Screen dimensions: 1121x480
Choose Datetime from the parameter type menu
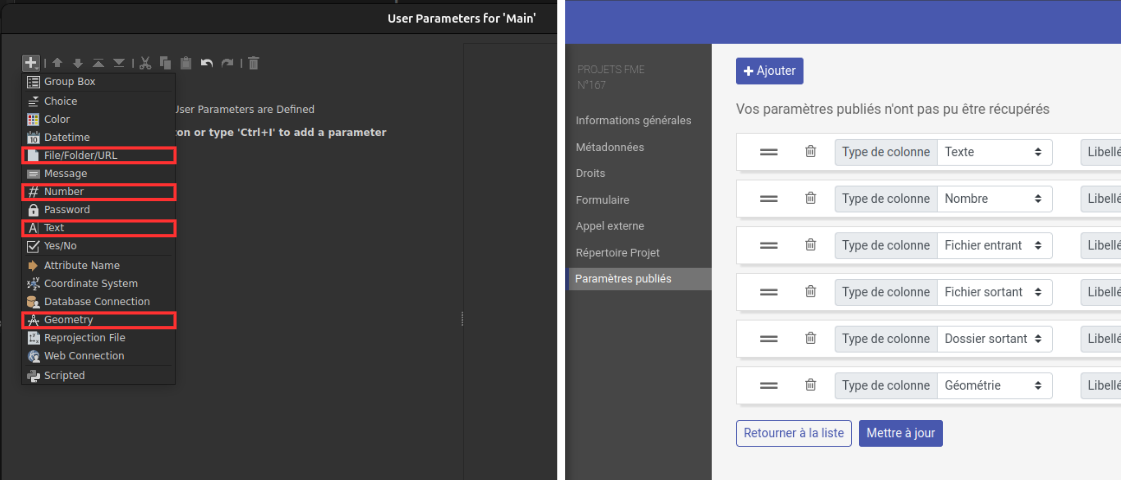[99, 137]
